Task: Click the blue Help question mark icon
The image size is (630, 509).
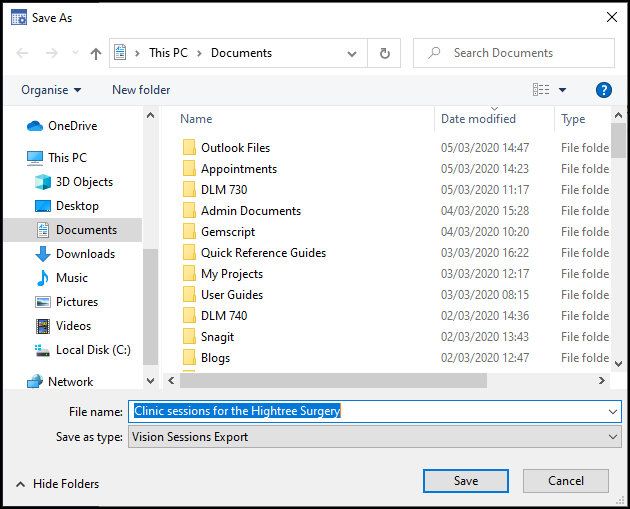Action: coord(603,90)
